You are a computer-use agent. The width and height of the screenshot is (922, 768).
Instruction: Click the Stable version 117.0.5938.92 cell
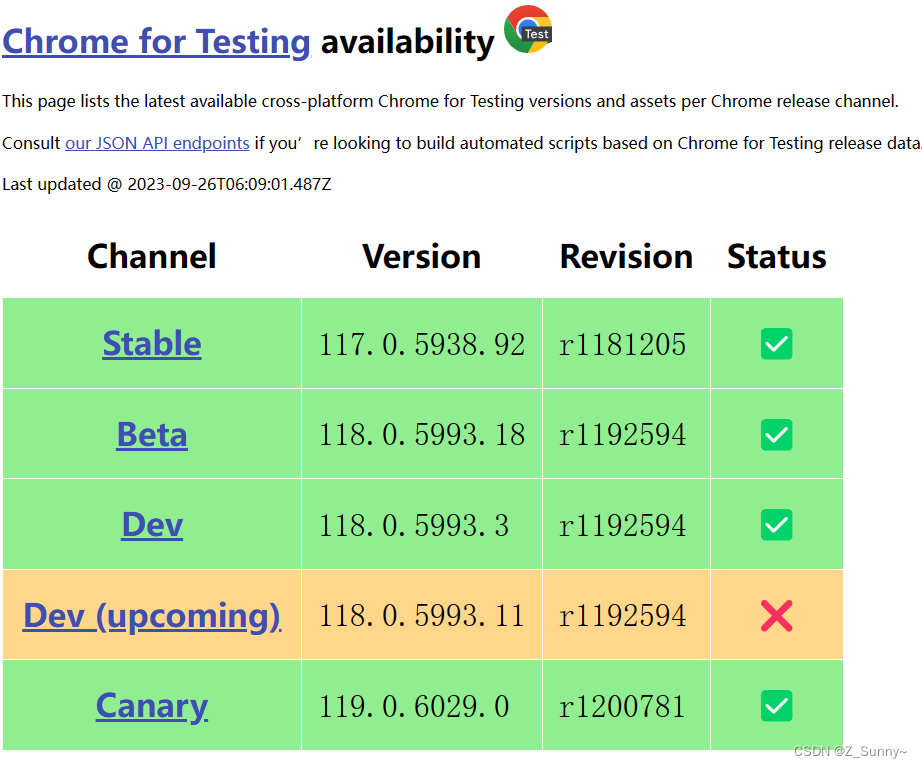point(422,345)
